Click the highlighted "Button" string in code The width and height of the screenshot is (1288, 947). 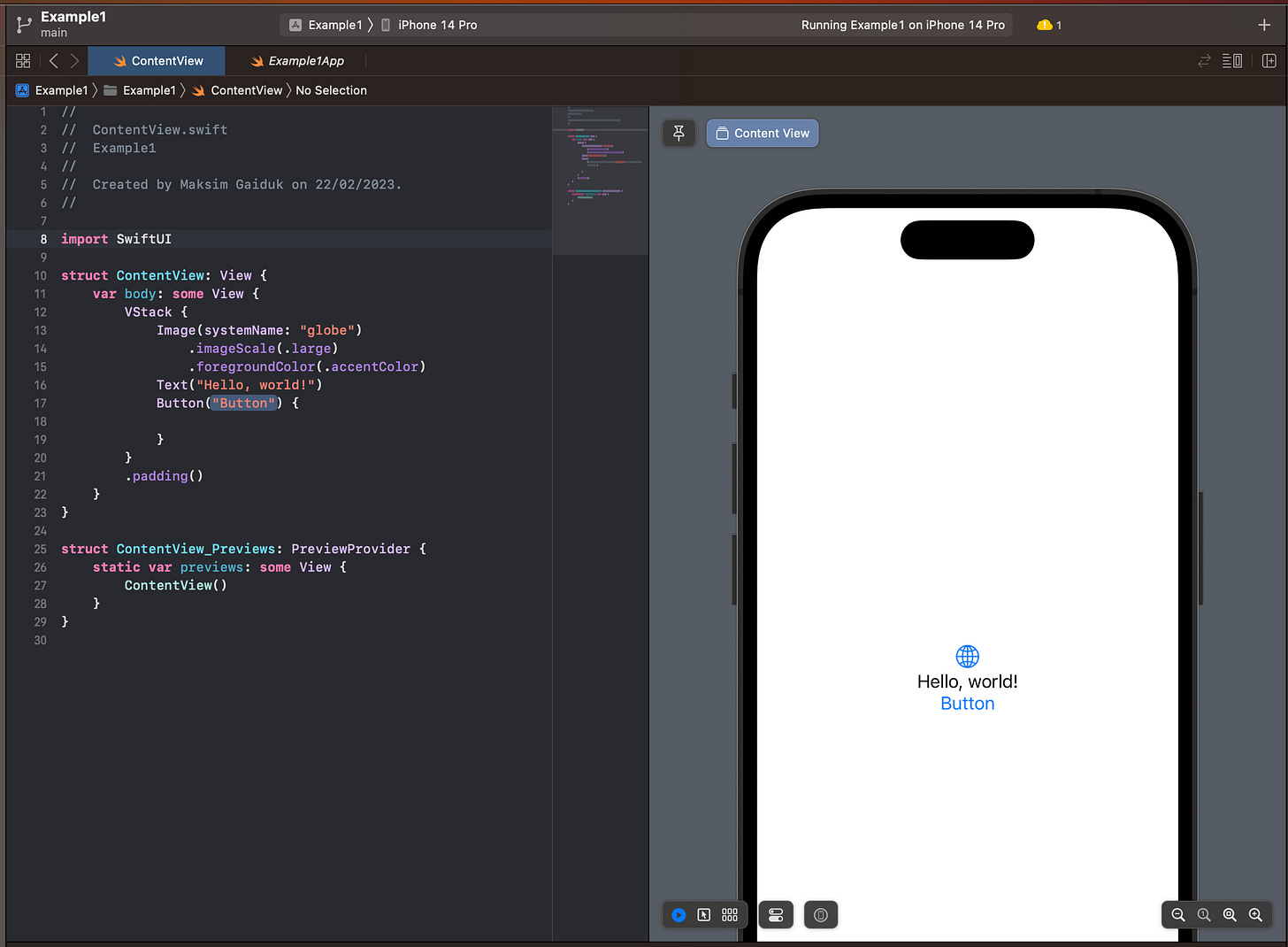point(244,403)
